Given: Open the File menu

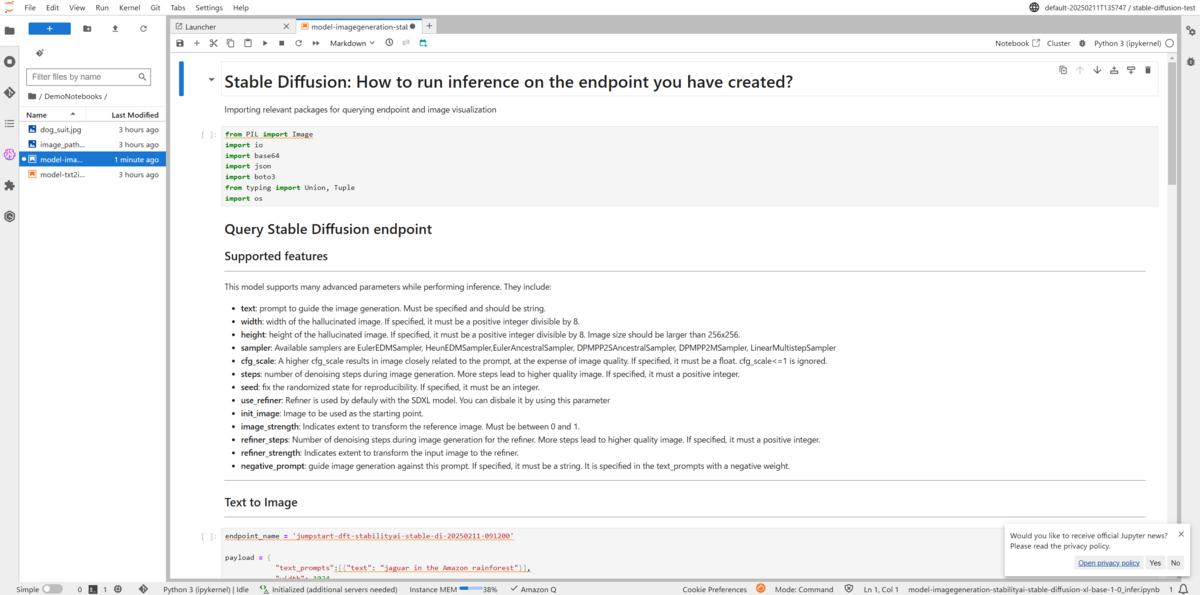Looking at the screenshot, I should [30, 7].
